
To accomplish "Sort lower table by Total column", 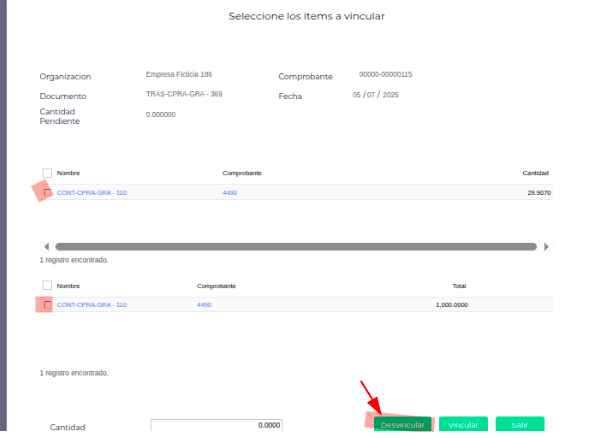I will [459, 285].
